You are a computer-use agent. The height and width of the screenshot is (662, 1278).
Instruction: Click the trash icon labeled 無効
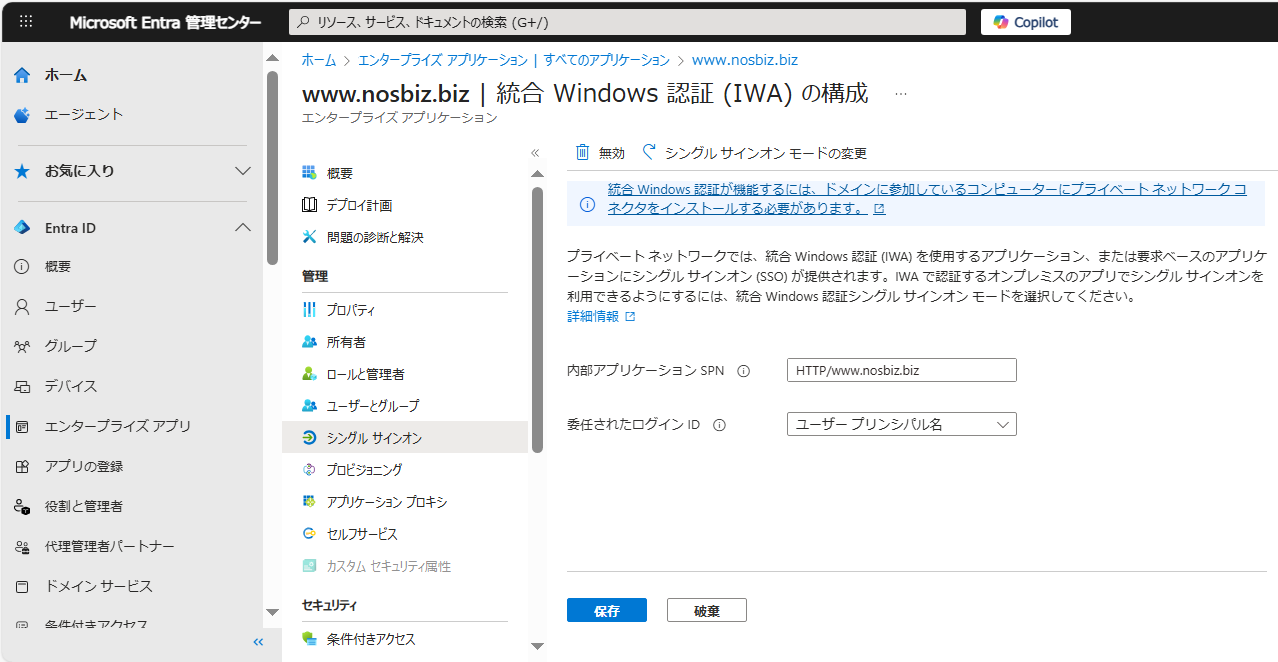pos(582,153)
